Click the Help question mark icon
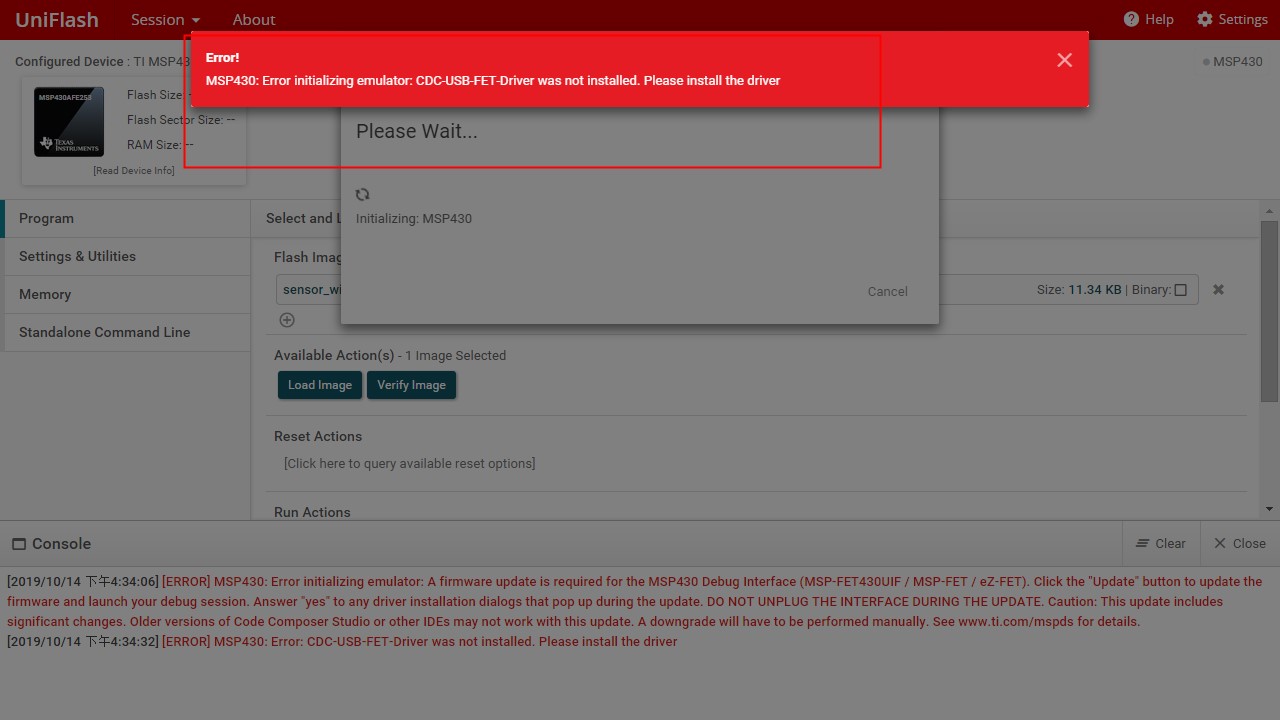1280x720 pixels. click(x=1131, y=19)
